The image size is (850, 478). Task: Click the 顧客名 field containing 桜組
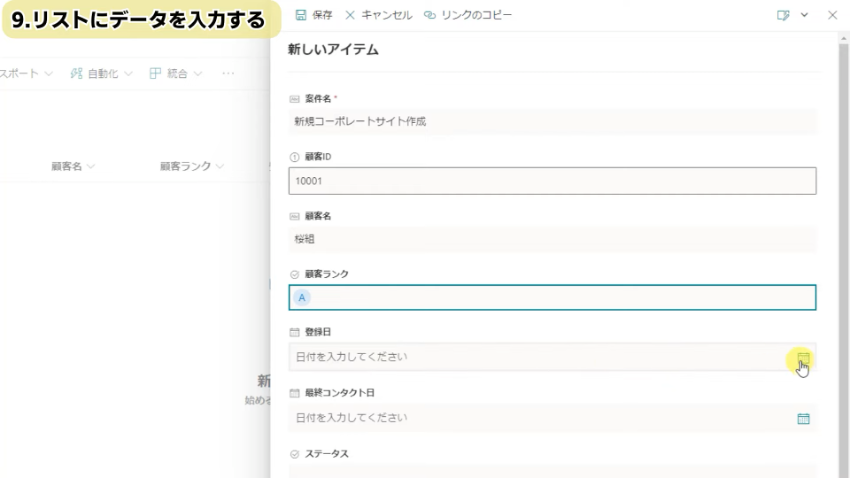[552, 240]
